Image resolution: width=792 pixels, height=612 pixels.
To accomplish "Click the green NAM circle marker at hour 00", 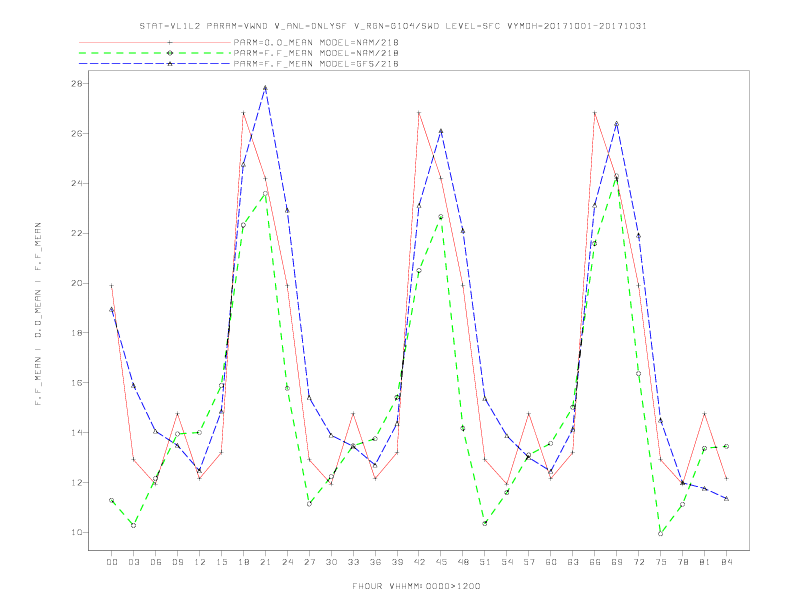I will coord(112,500).
